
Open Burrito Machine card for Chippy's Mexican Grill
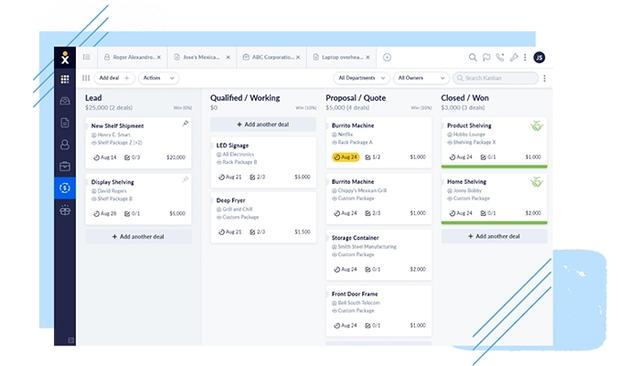click(x=379, y=199)
